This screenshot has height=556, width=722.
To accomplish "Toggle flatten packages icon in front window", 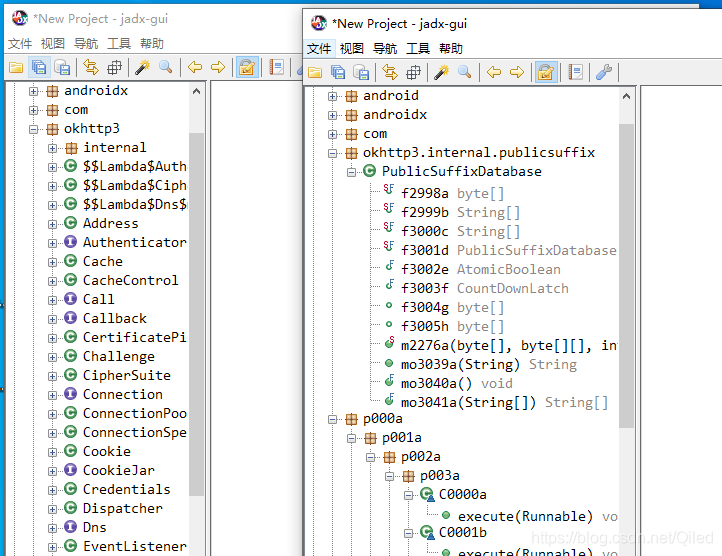I will 413,72.
